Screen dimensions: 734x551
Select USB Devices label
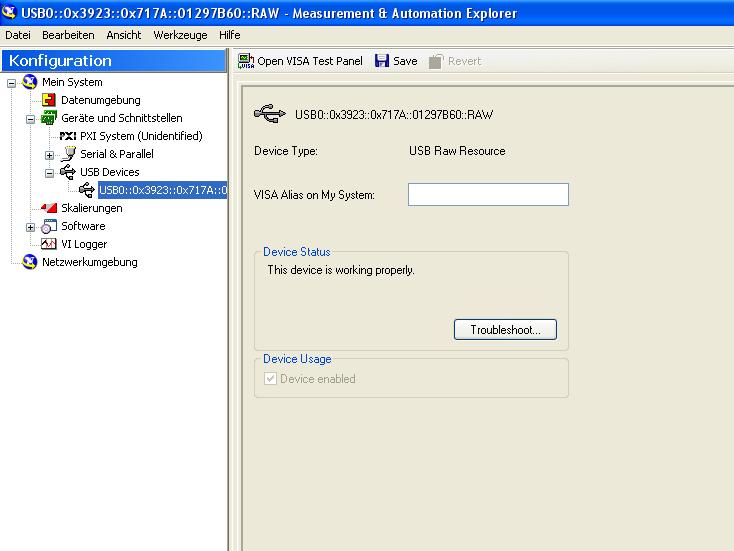coord(110,172)
